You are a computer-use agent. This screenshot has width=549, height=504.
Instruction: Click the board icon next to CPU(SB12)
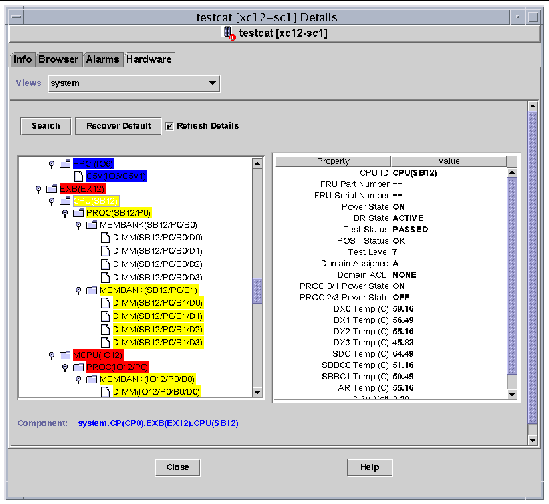point(65,201)
